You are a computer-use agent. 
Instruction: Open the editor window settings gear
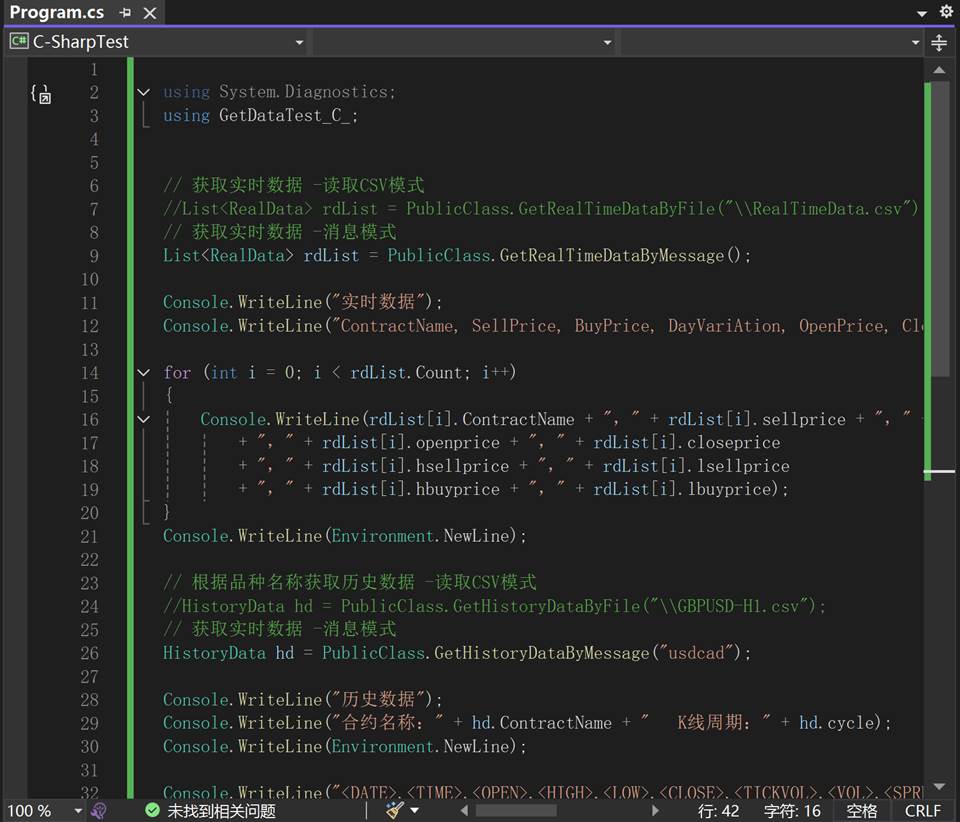pos(946,13)
